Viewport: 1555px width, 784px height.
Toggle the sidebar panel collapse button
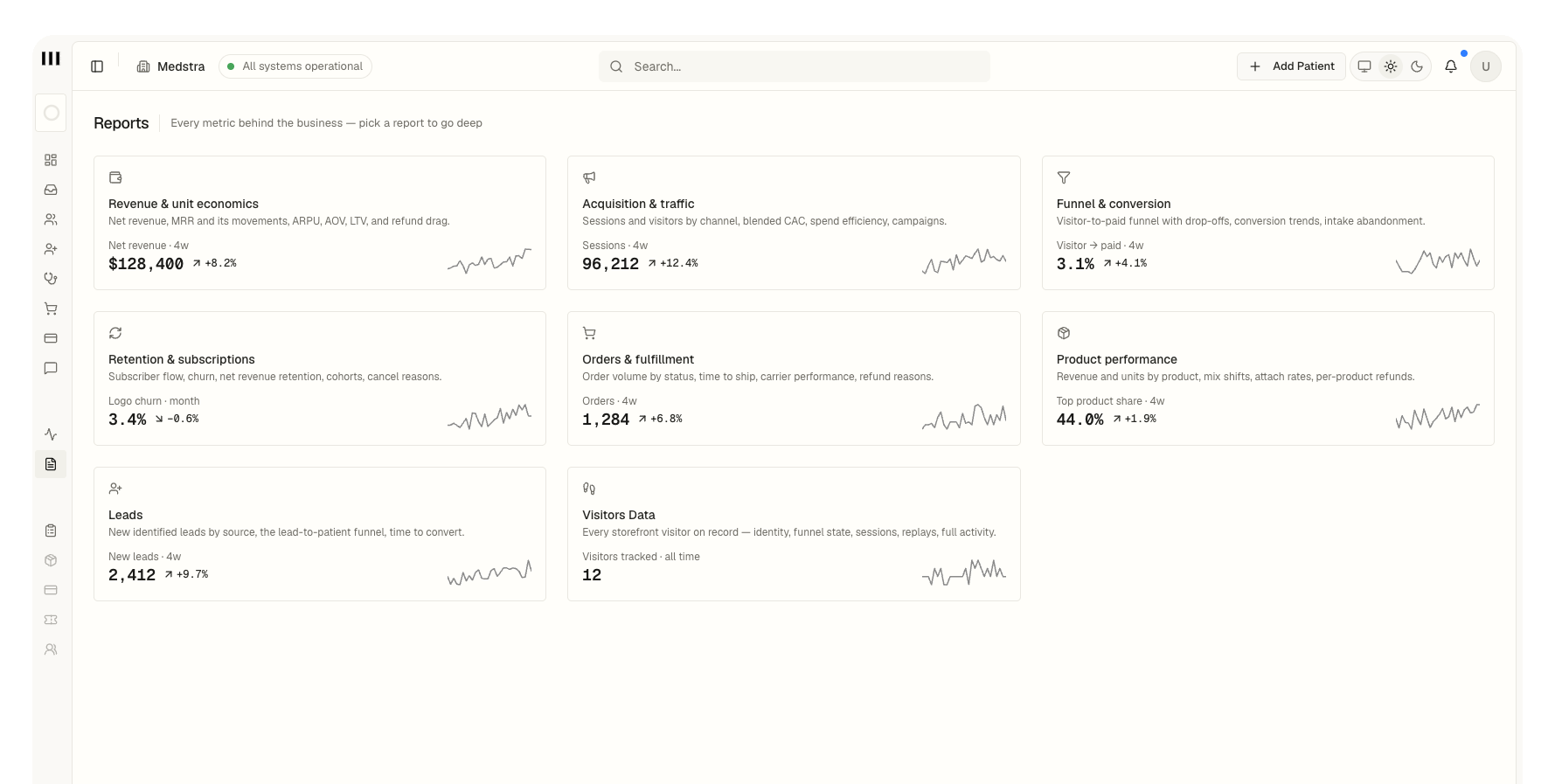(97, 66)
